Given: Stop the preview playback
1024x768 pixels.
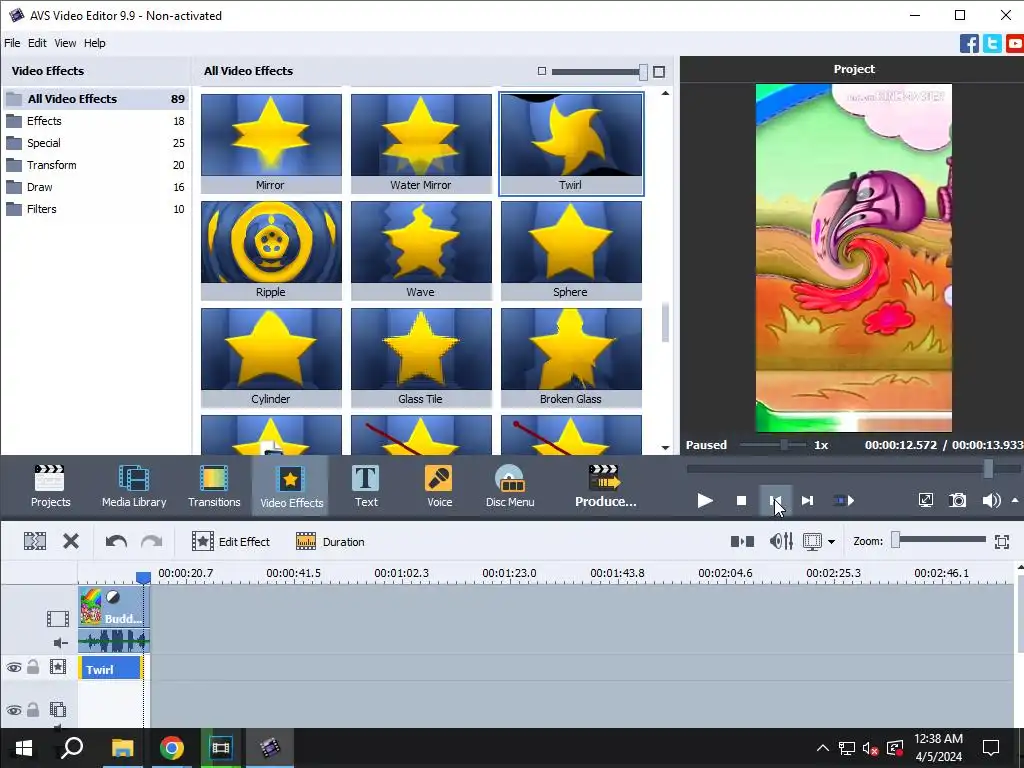Looking at the screenshot, I should (741, 501).
